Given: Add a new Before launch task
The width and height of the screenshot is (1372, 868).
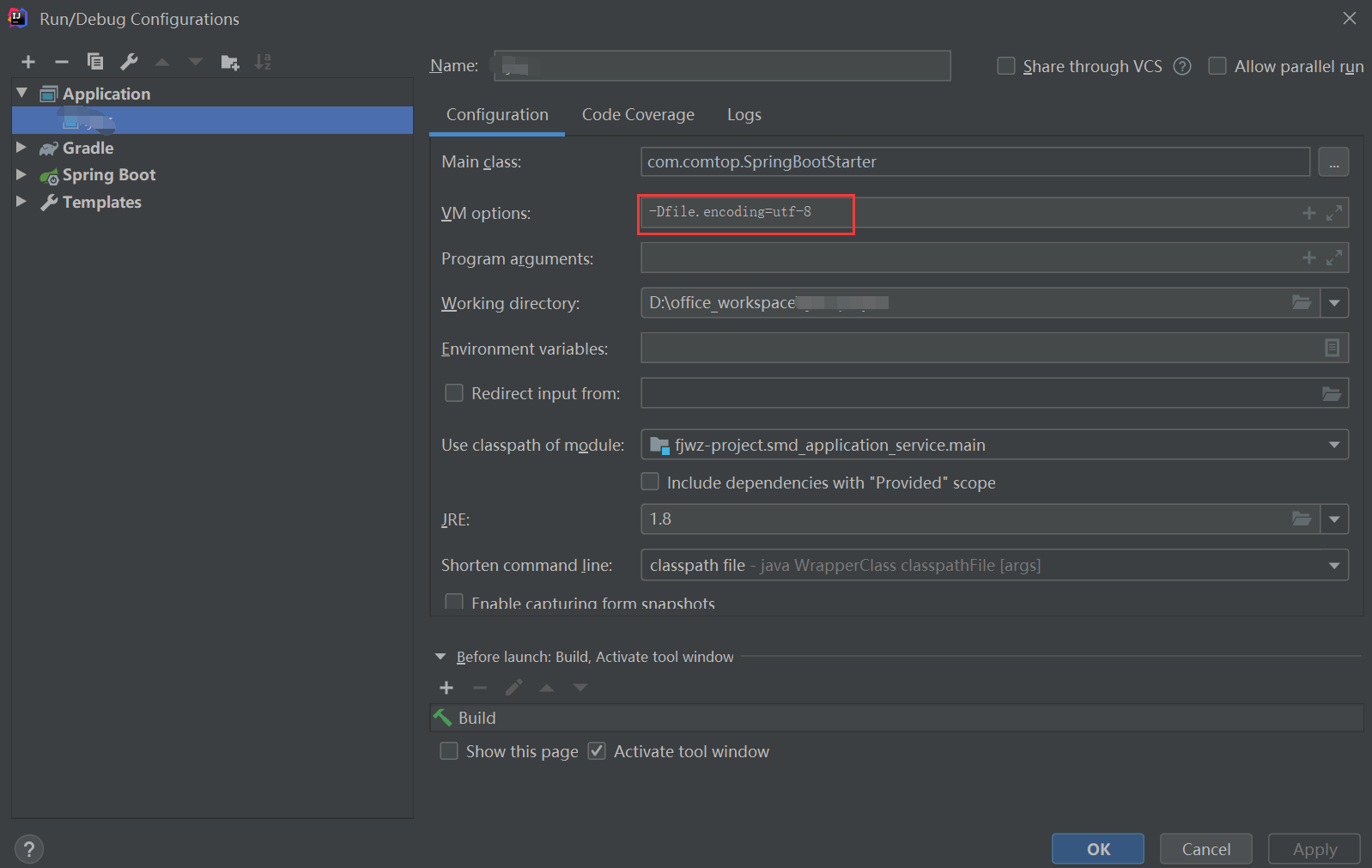Looking at the screenshot, I should 446,688.
